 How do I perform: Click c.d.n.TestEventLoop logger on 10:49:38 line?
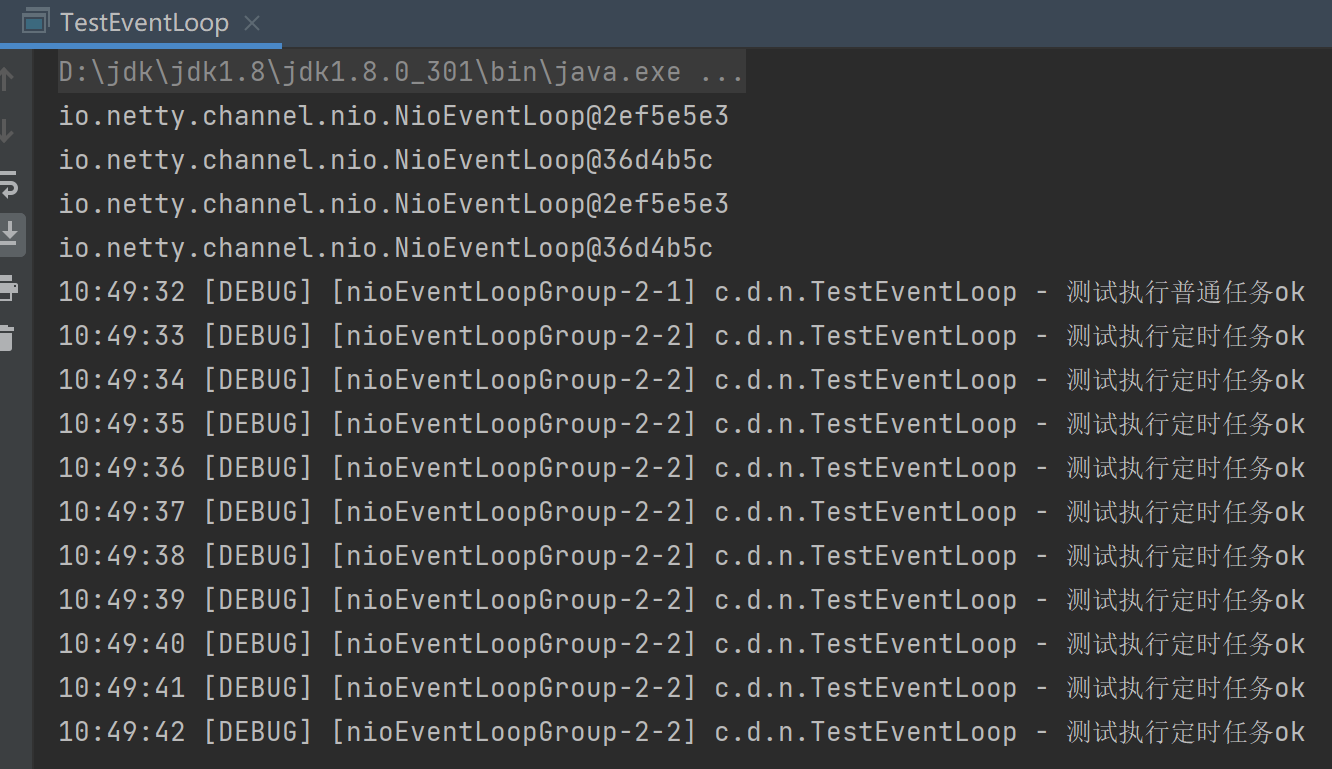865,557
